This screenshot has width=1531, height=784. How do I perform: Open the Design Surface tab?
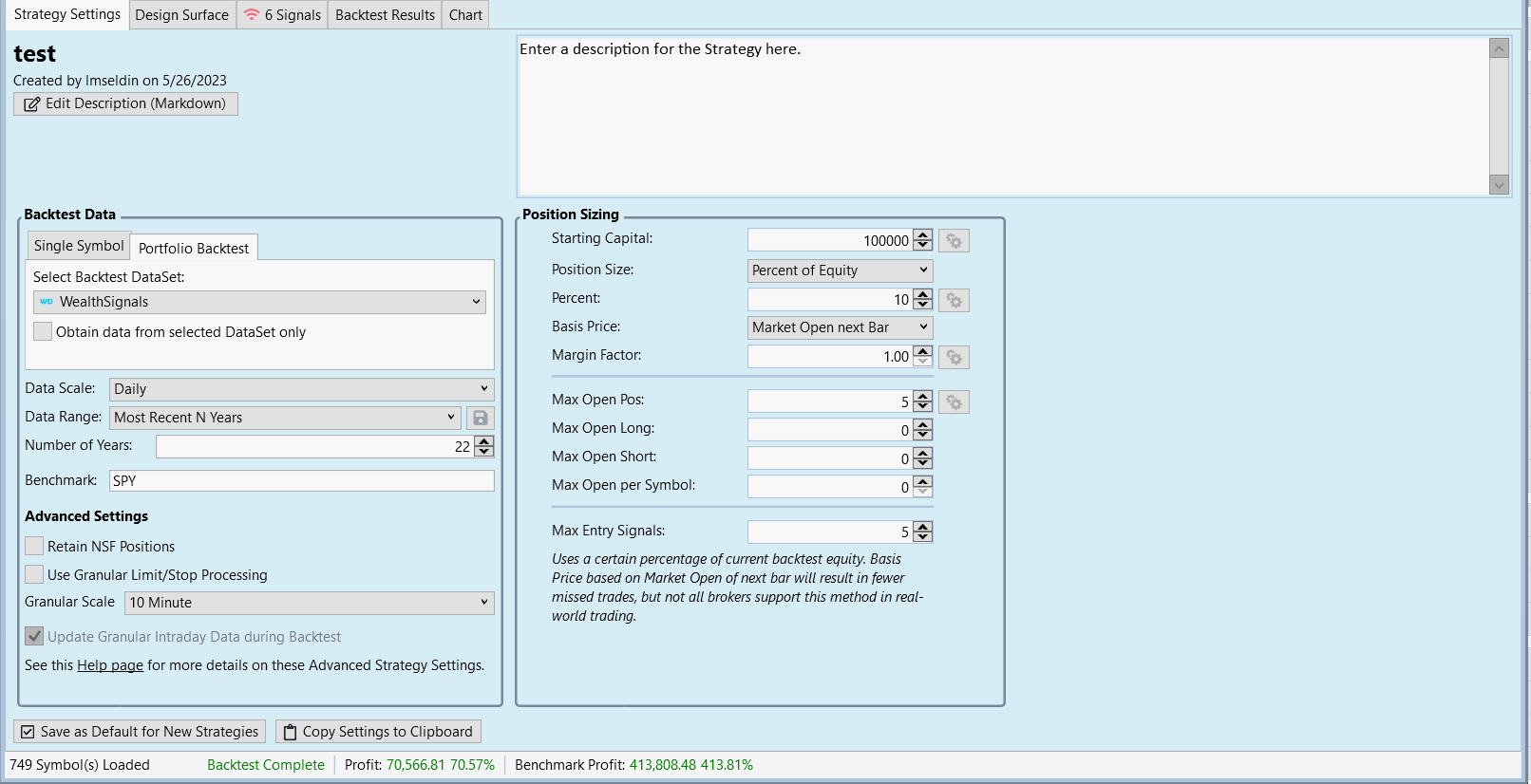coord(181,15)
